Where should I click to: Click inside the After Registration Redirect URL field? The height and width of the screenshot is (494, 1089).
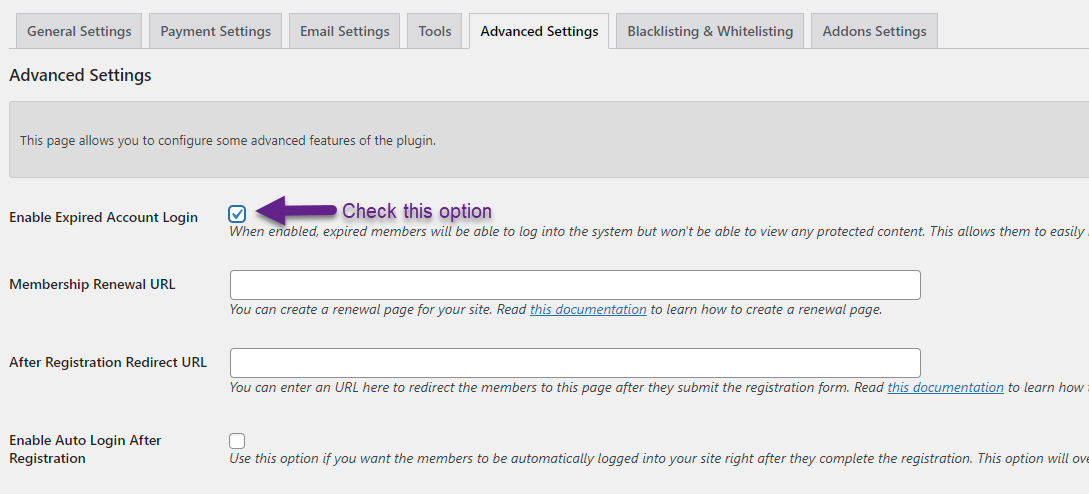(575, 363)
